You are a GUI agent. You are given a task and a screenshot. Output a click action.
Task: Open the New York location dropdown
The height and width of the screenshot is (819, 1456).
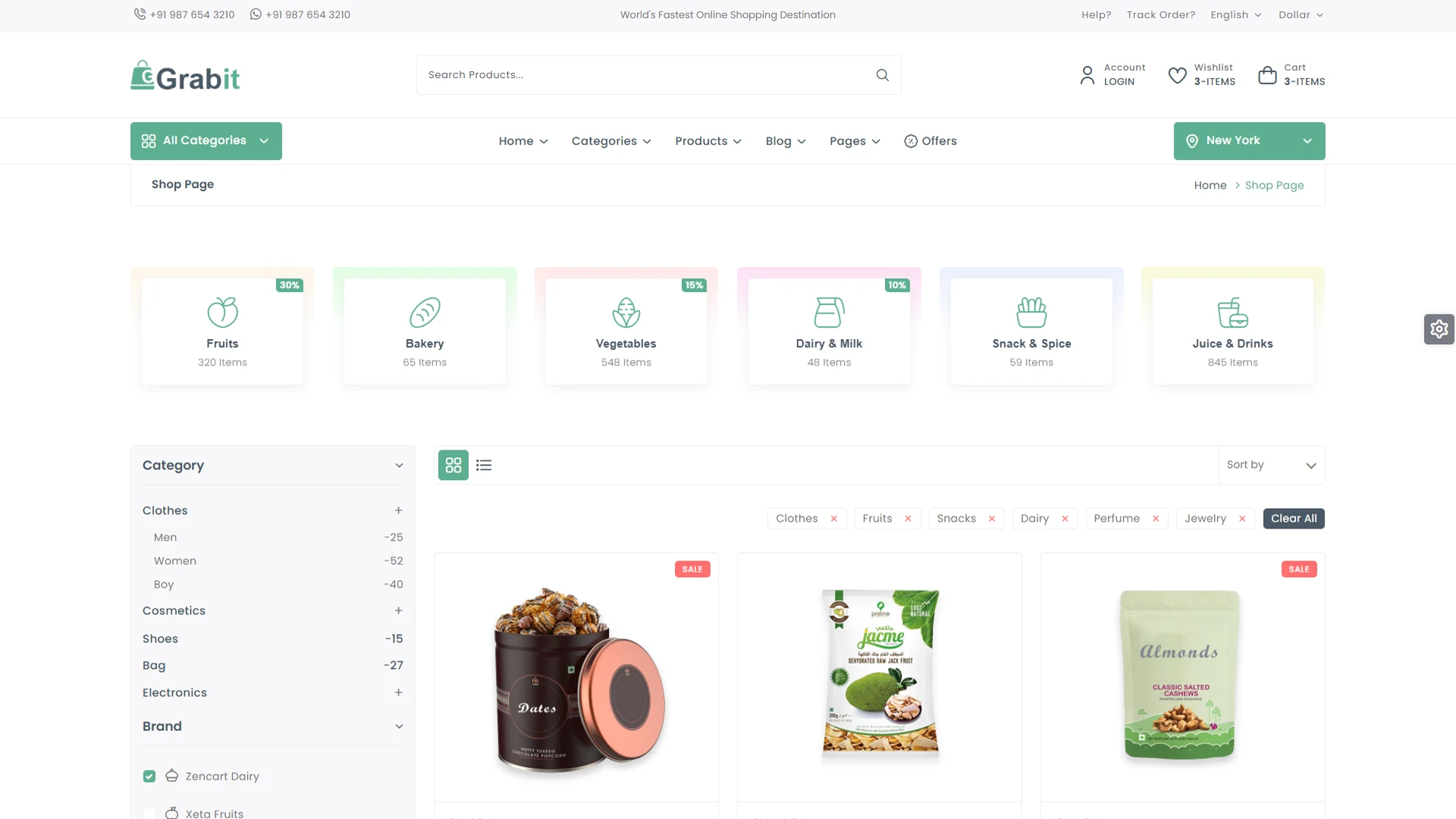tap(1250, 141)
